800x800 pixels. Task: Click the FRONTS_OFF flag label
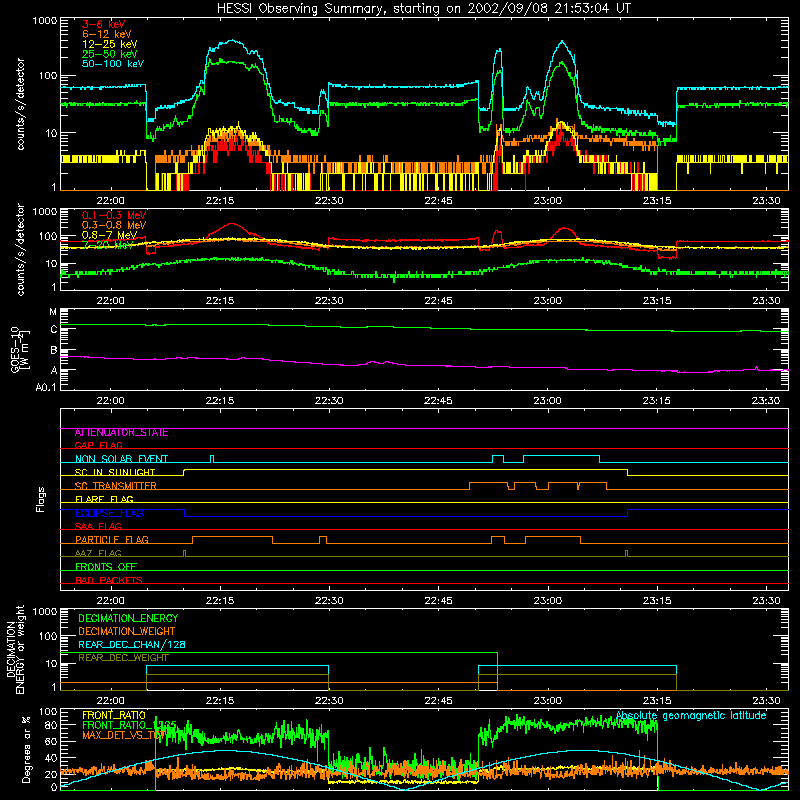(106, 567)
